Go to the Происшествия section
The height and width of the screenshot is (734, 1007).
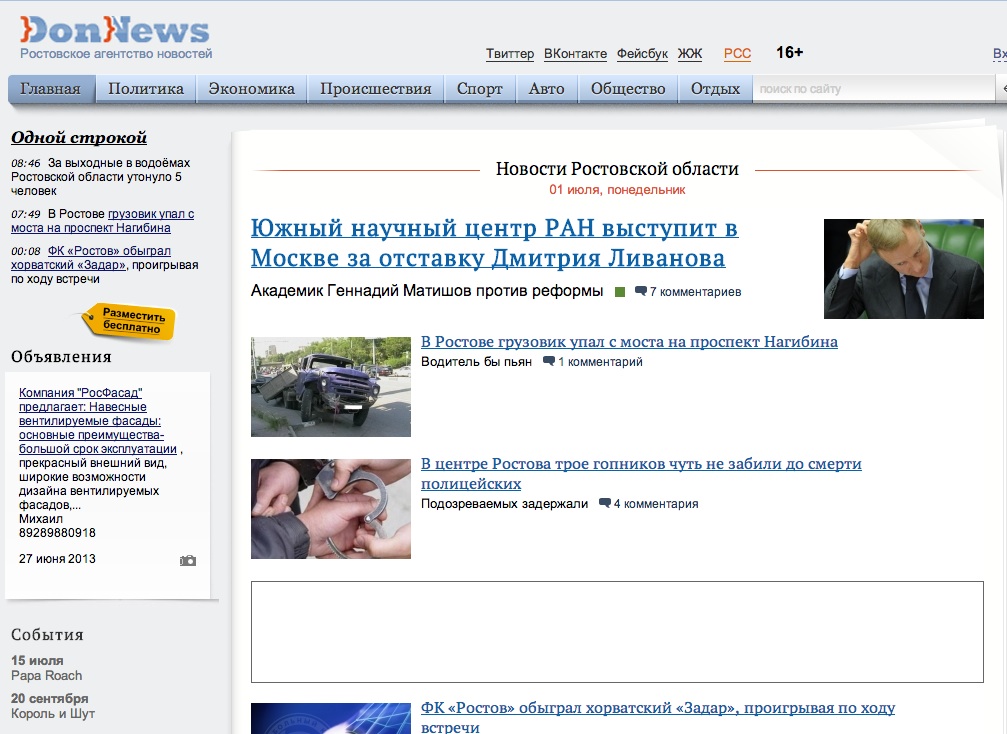tap(375, 89)
